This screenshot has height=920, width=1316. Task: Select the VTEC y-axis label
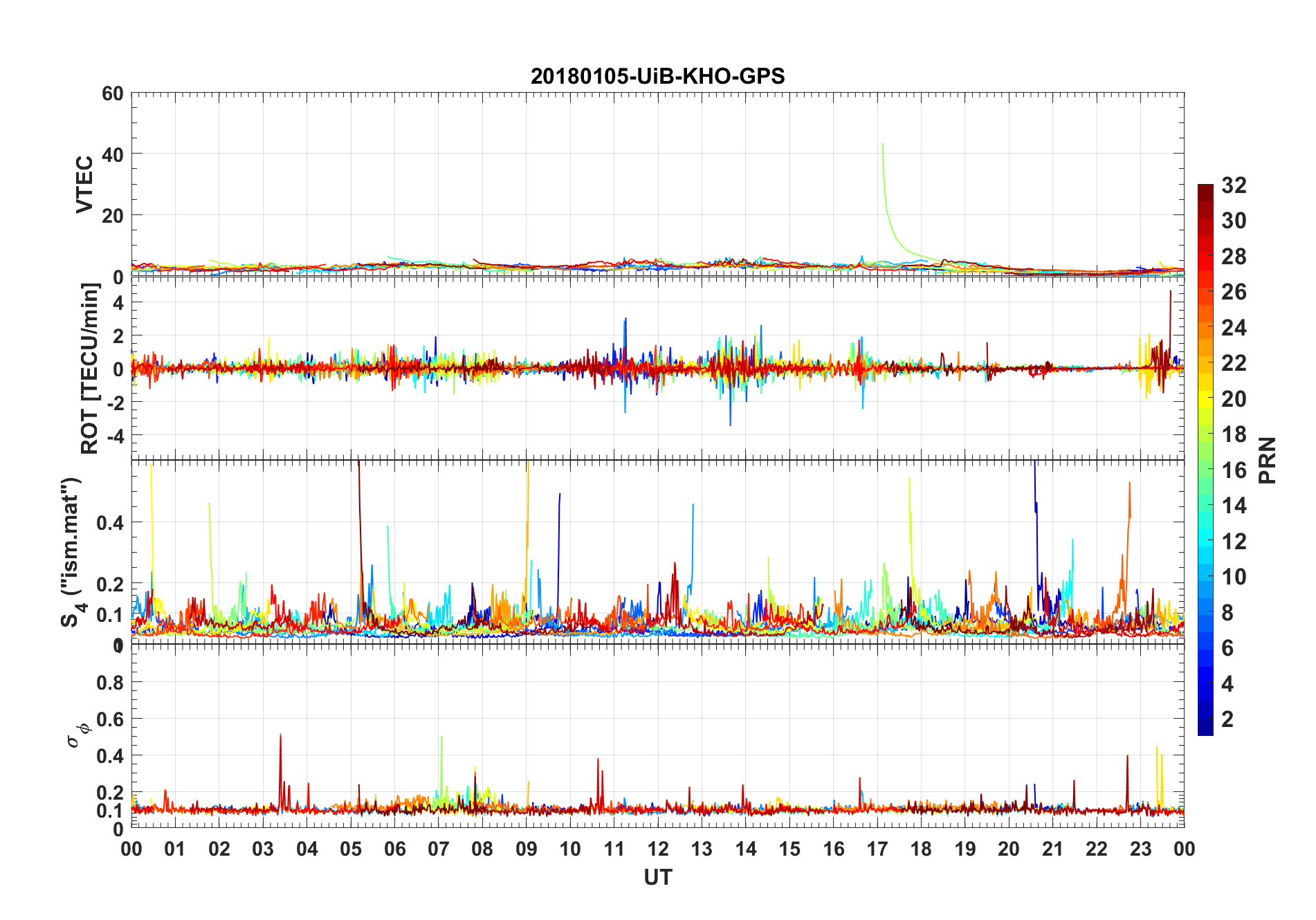click(84, 184)
